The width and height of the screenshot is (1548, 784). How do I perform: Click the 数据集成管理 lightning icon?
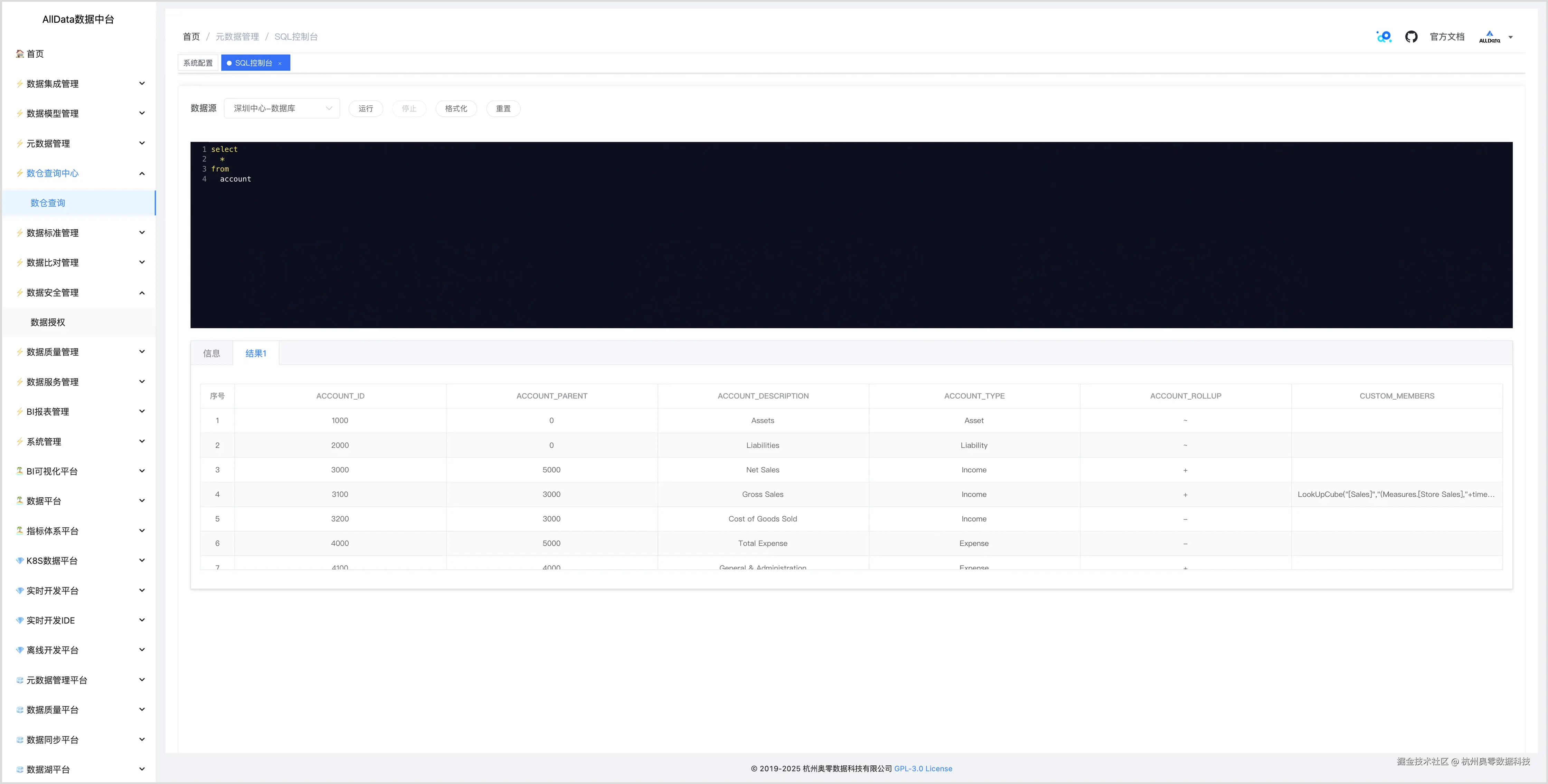[x=20, y=84]
